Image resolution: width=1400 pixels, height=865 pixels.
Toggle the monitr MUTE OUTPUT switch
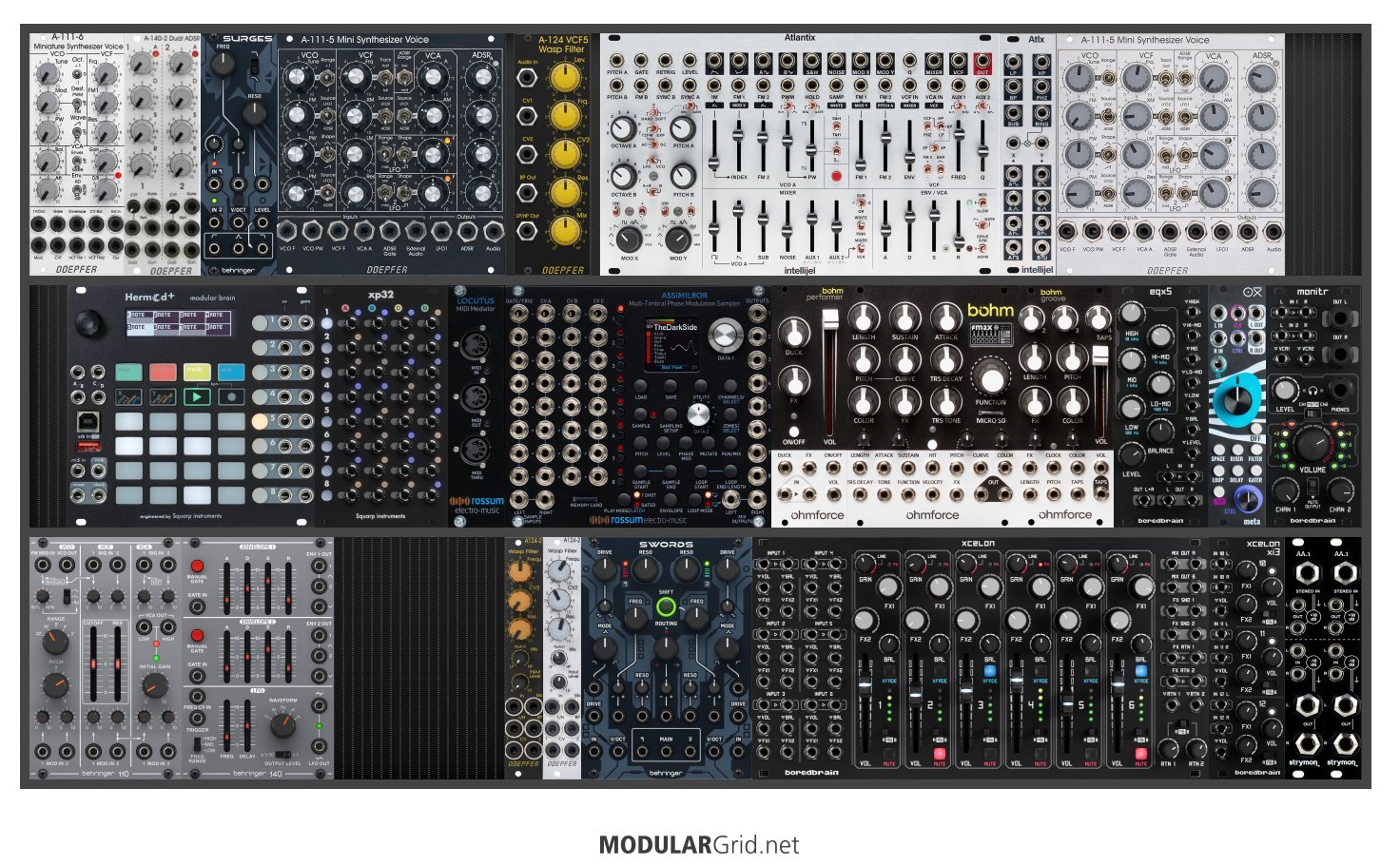click(1312, 488)
